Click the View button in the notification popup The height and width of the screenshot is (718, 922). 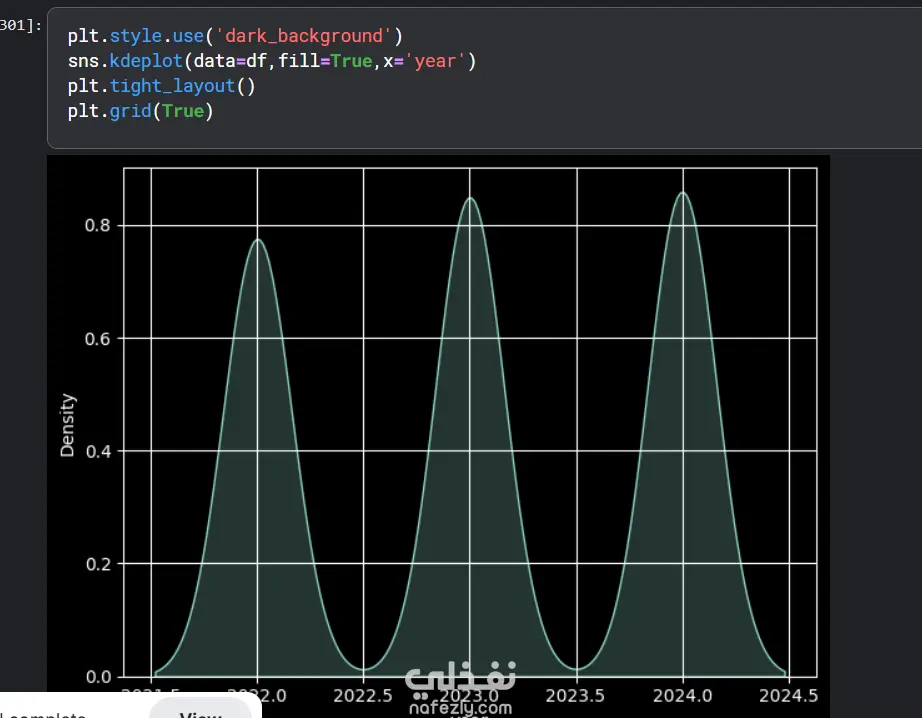[201, 710]
